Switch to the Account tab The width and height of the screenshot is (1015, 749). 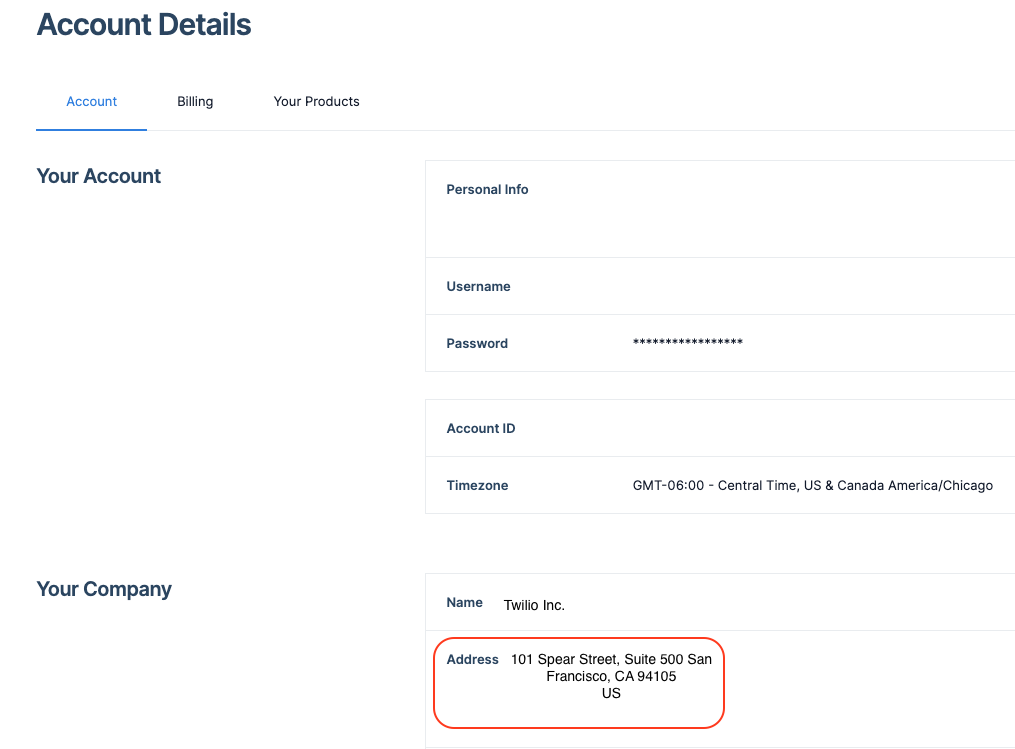tap(91, 102)
